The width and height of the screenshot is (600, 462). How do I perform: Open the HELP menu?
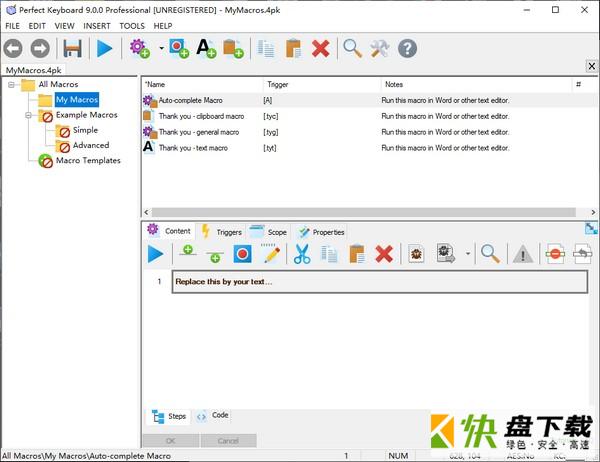pyautogui.click(x=163, y=26)
